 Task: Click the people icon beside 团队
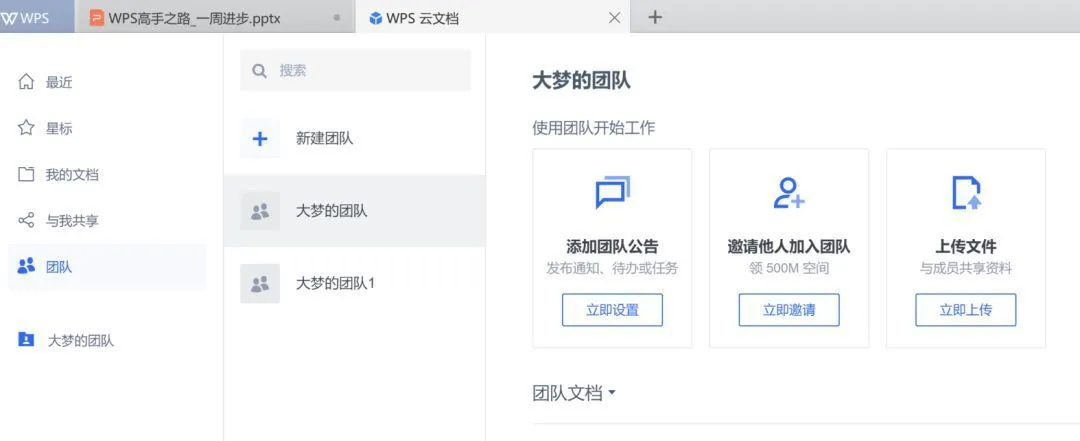[26, 266]
